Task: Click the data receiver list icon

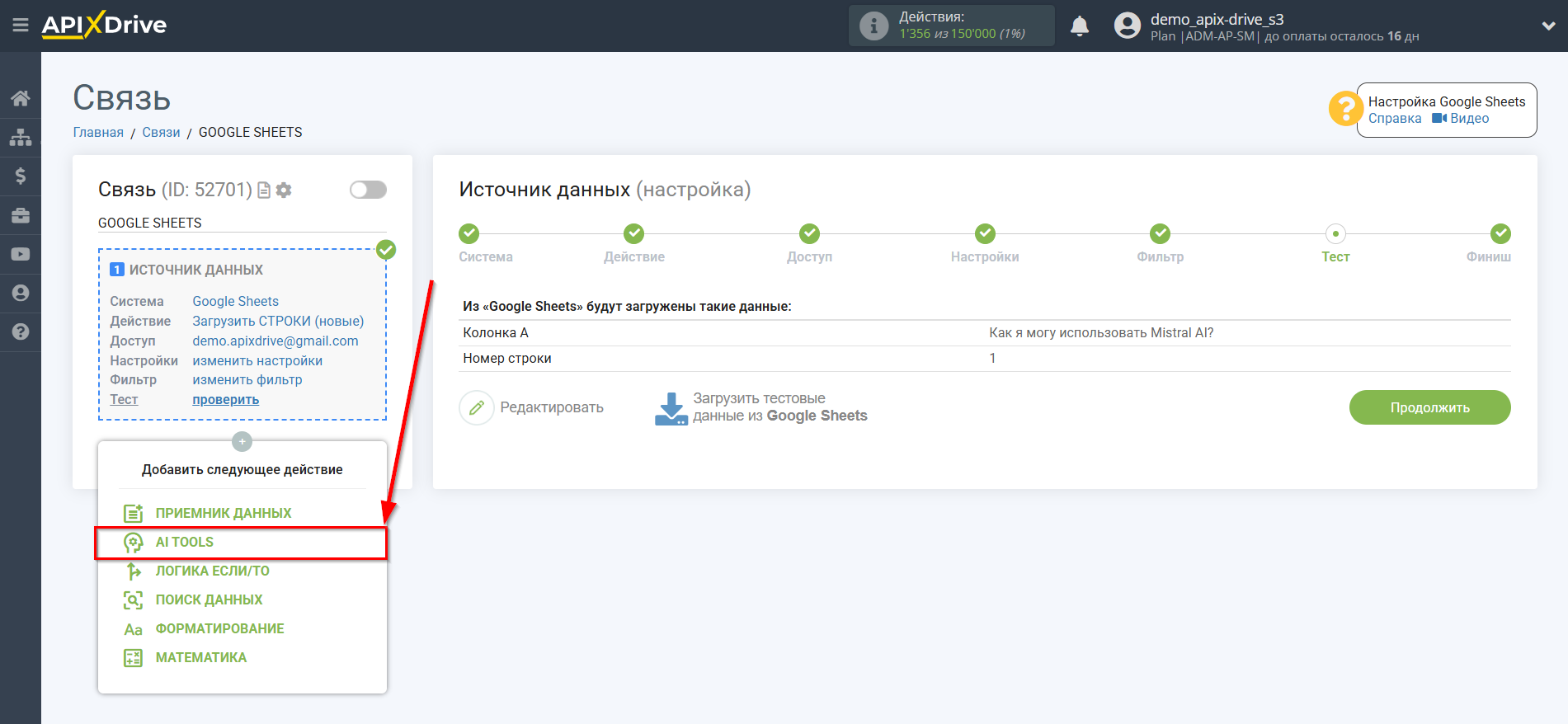Action: click(133, 513)
